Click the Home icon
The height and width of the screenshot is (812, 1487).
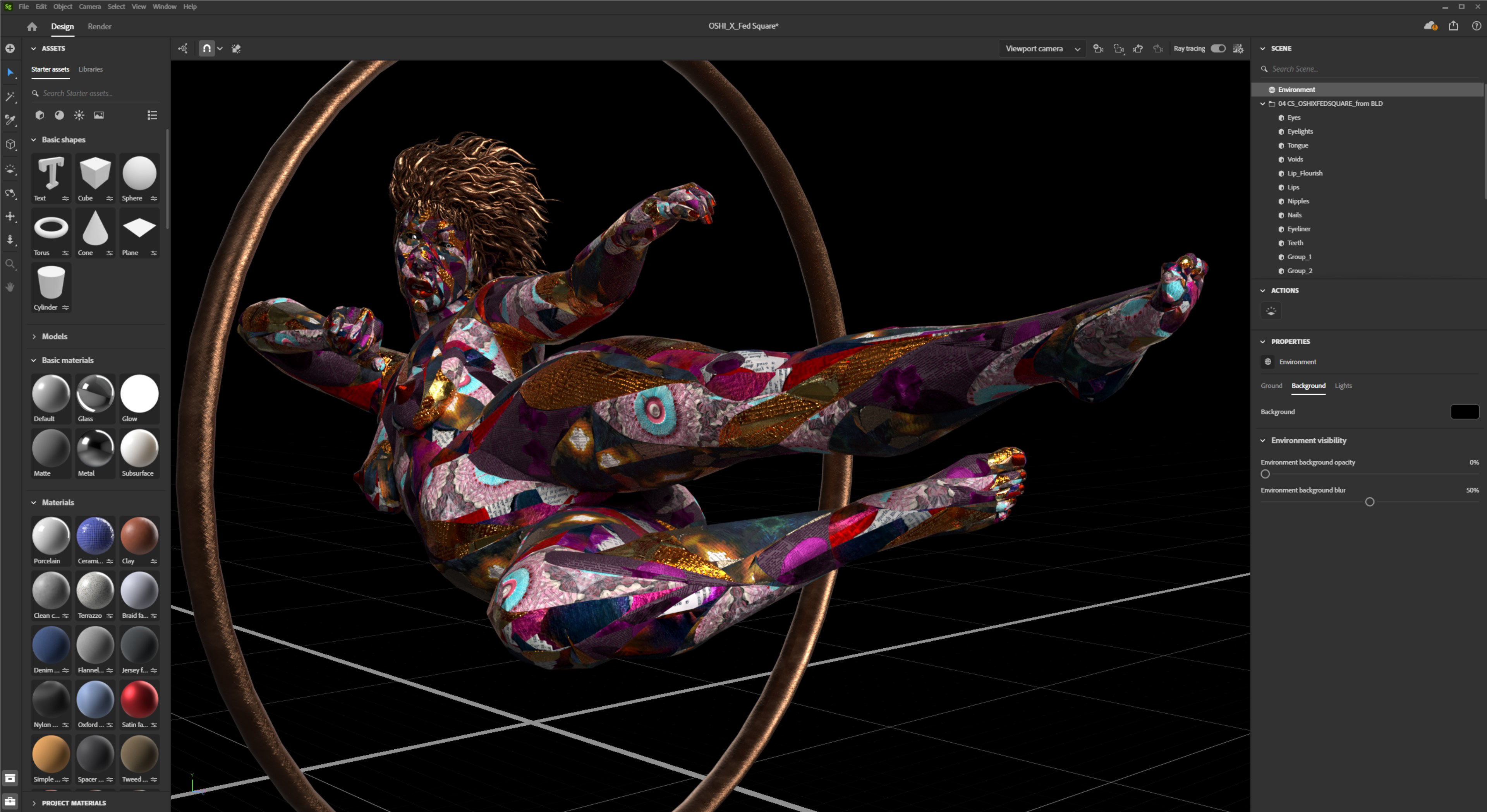coord(32,27)
